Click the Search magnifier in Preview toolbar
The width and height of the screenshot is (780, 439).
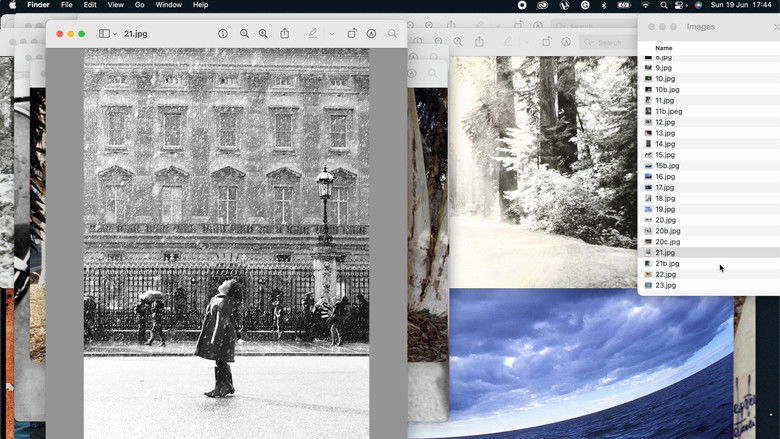392,34
